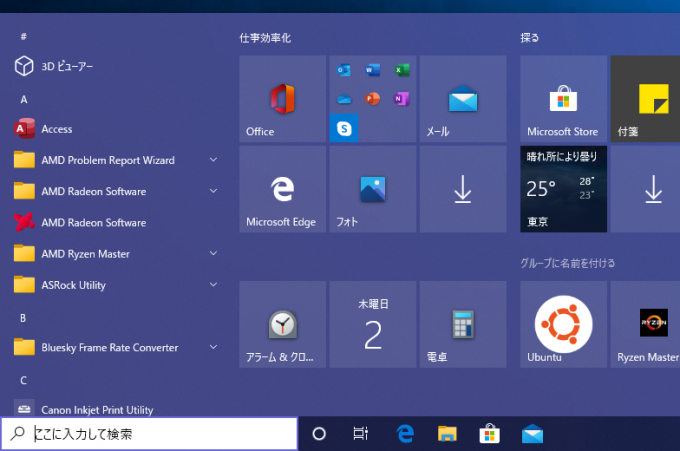The image size is (680, 451).
Task: Open File Explorer from the taskbar
Action: pos(447,433)
